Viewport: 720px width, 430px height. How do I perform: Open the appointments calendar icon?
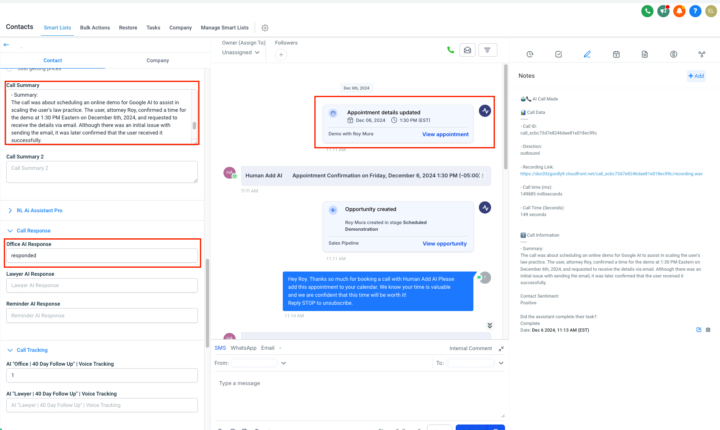(x=616, y=54)
